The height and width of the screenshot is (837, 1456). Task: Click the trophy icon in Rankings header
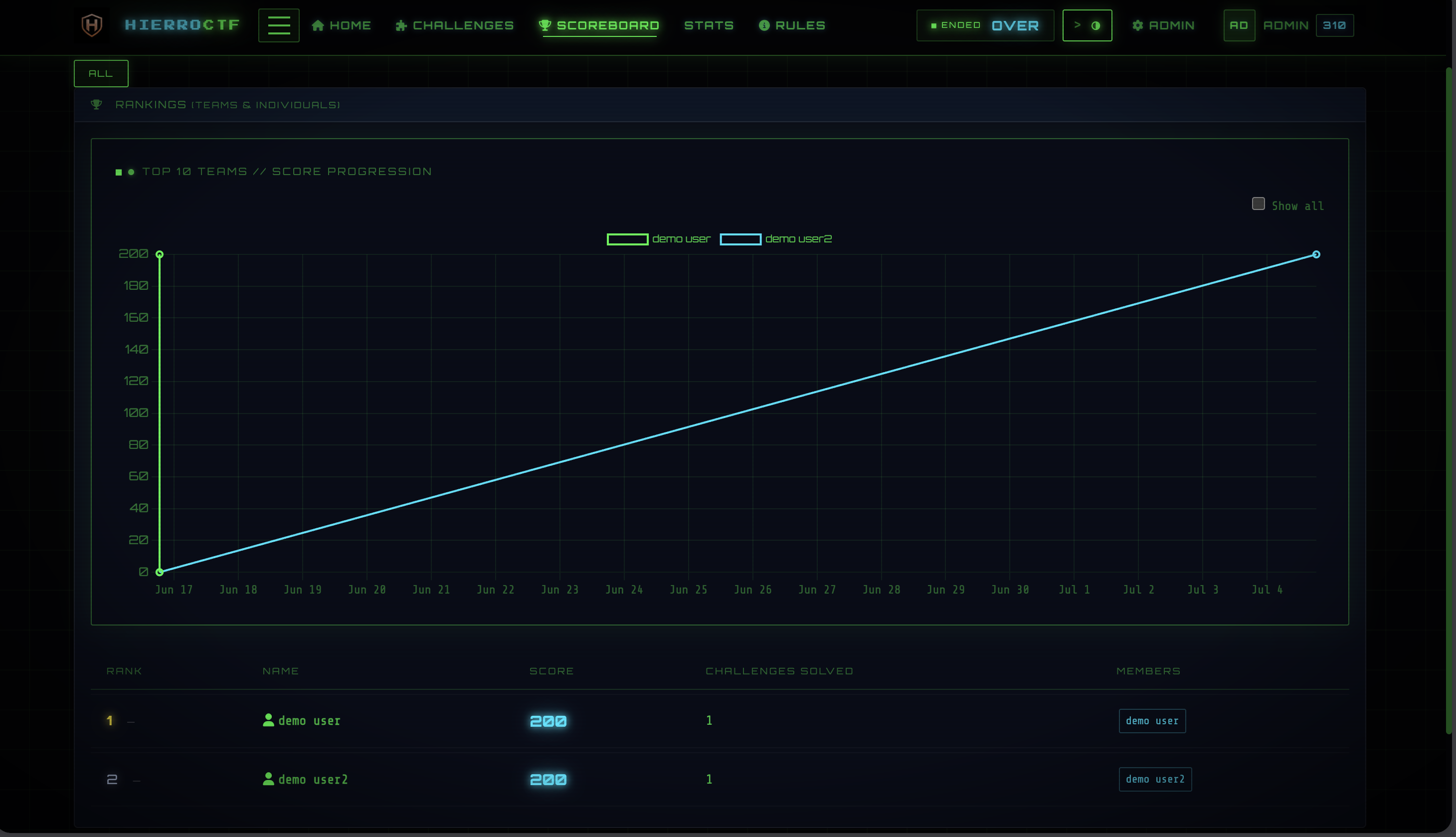(x=97, y=104)
